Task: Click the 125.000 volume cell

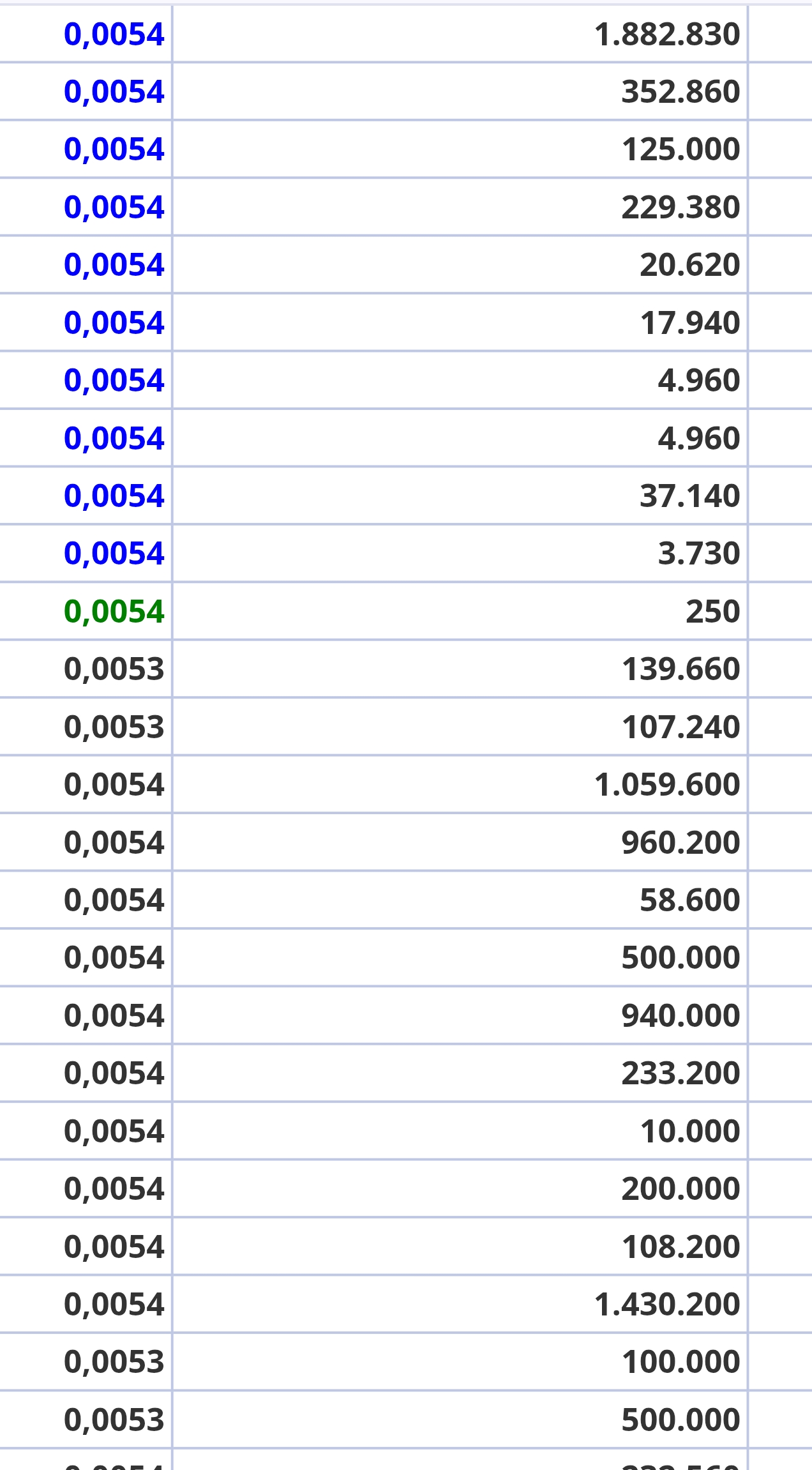Action: 680,149
